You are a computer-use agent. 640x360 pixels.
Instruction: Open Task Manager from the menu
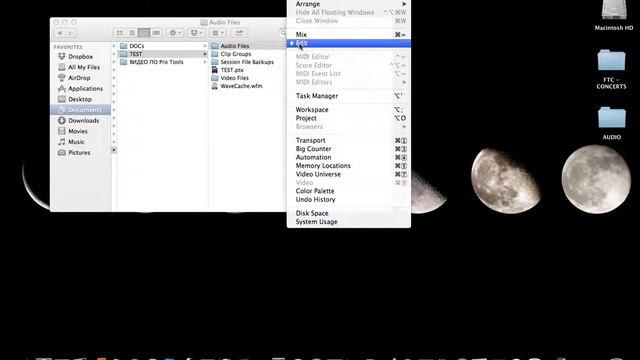tap(349, 96)
